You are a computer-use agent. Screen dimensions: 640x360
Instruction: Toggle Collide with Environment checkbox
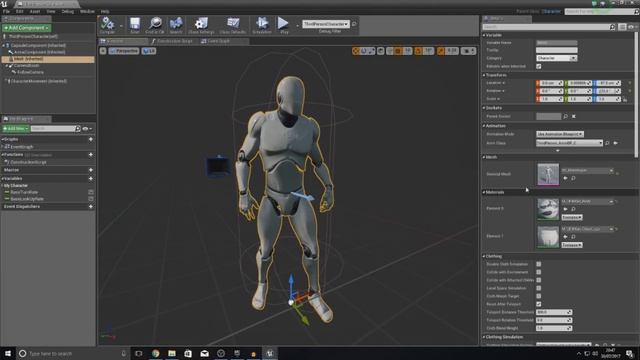(x=539, y=272)
